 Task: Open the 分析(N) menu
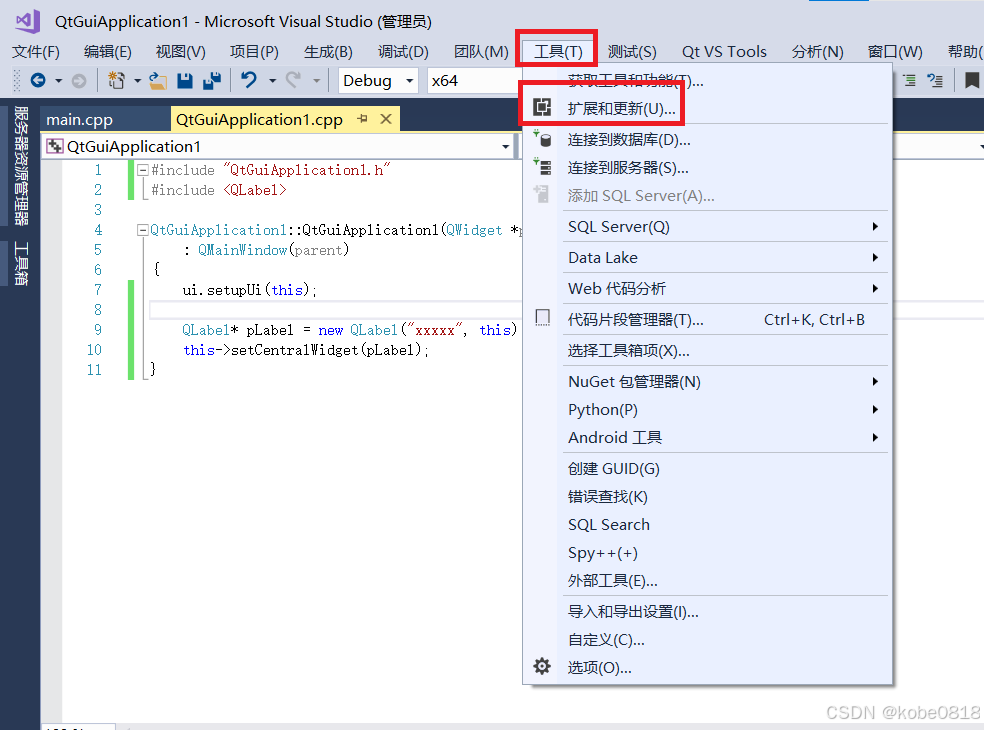pos(817,51)
